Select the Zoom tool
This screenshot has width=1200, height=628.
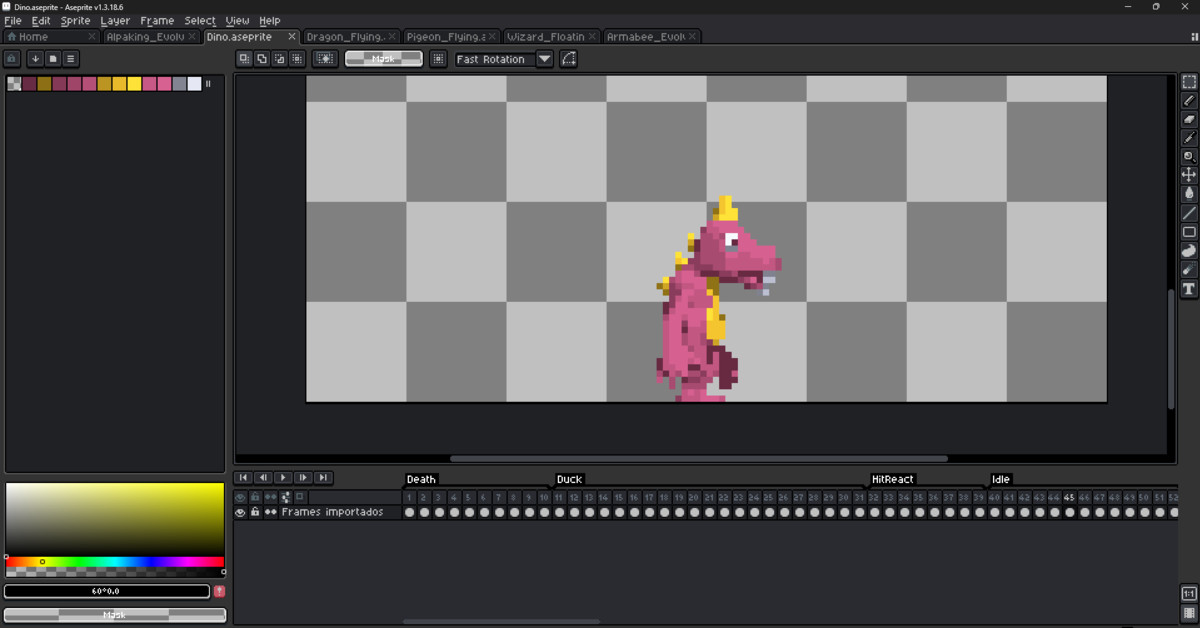coord(1189,157)
